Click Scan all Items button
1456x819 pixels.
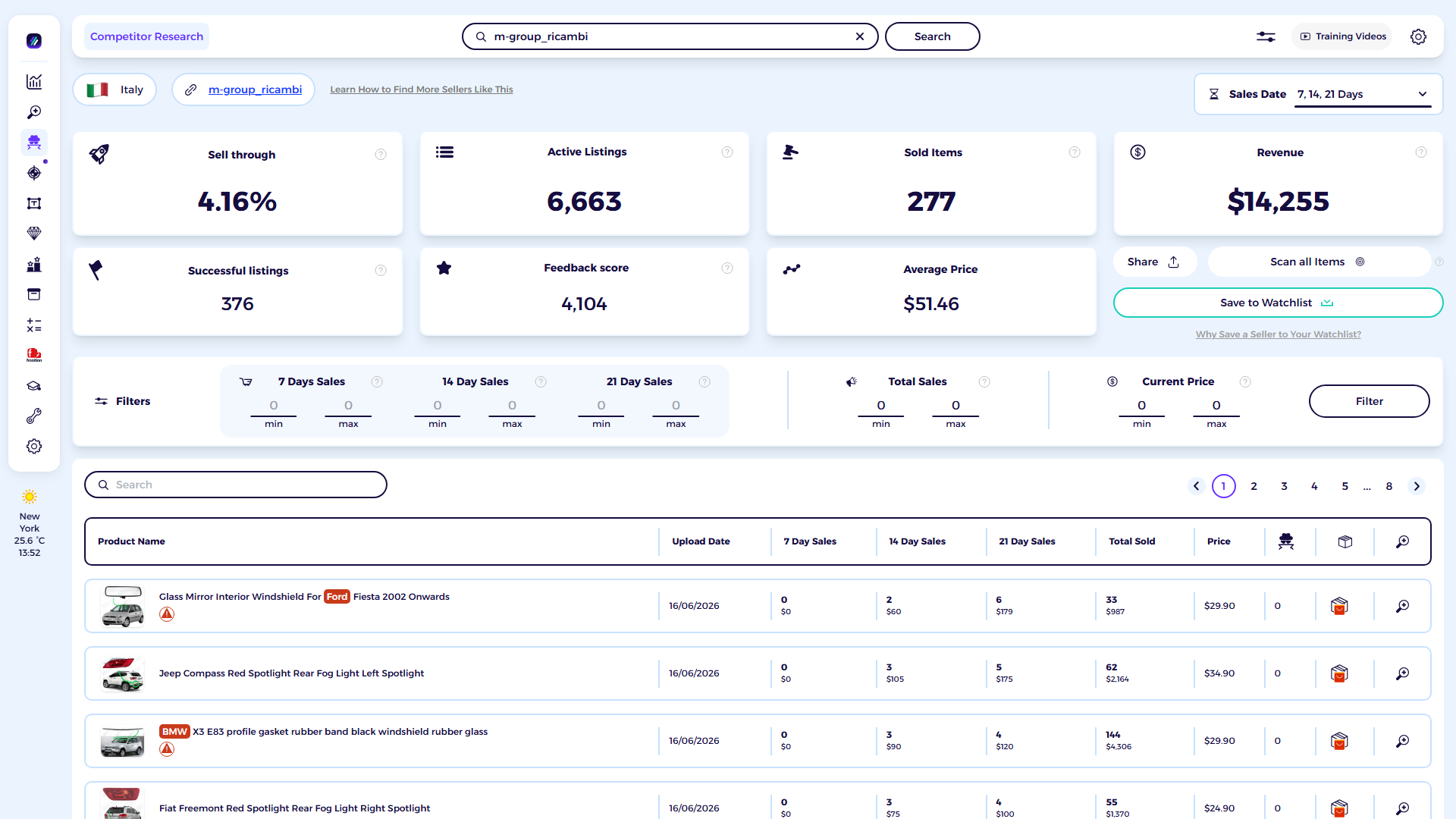tap(1318, 262)
